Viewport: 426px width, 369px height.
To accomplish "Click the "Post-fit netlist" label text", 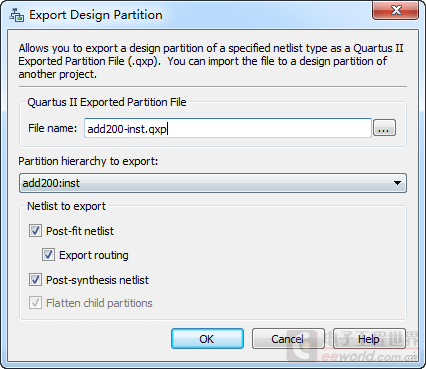I will tap(80, 231).
